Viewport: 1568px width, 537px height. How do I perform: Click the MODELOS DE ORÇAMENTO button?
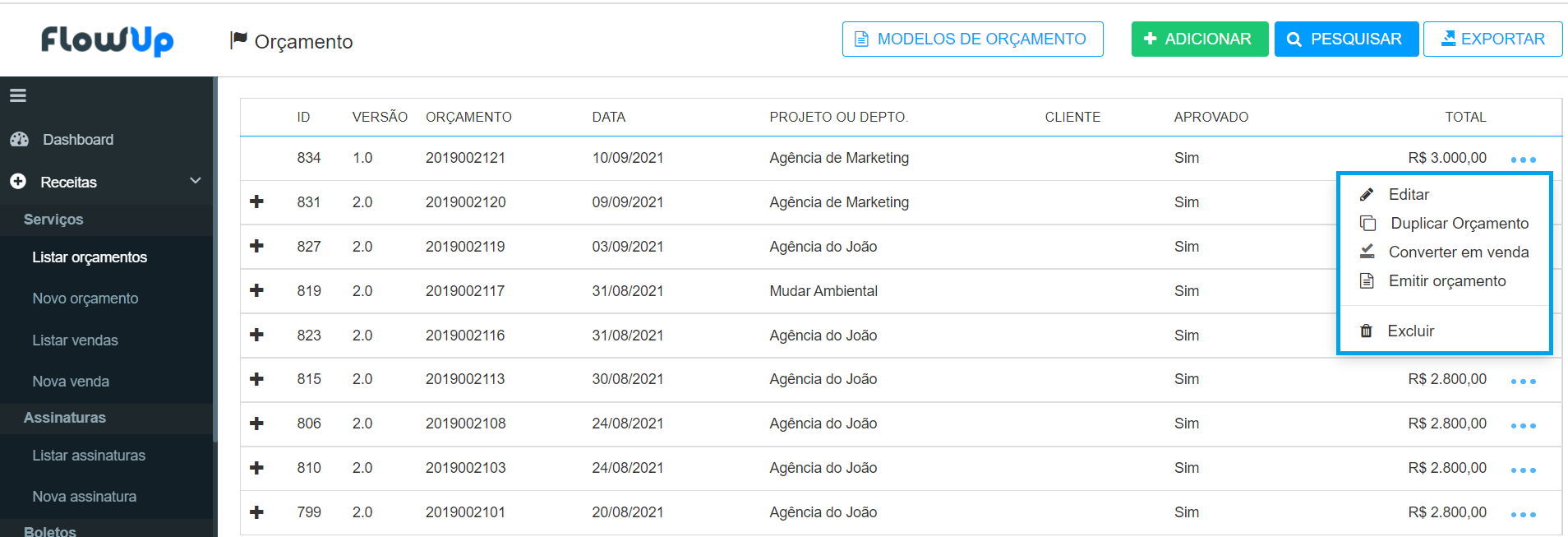(973, 39)
